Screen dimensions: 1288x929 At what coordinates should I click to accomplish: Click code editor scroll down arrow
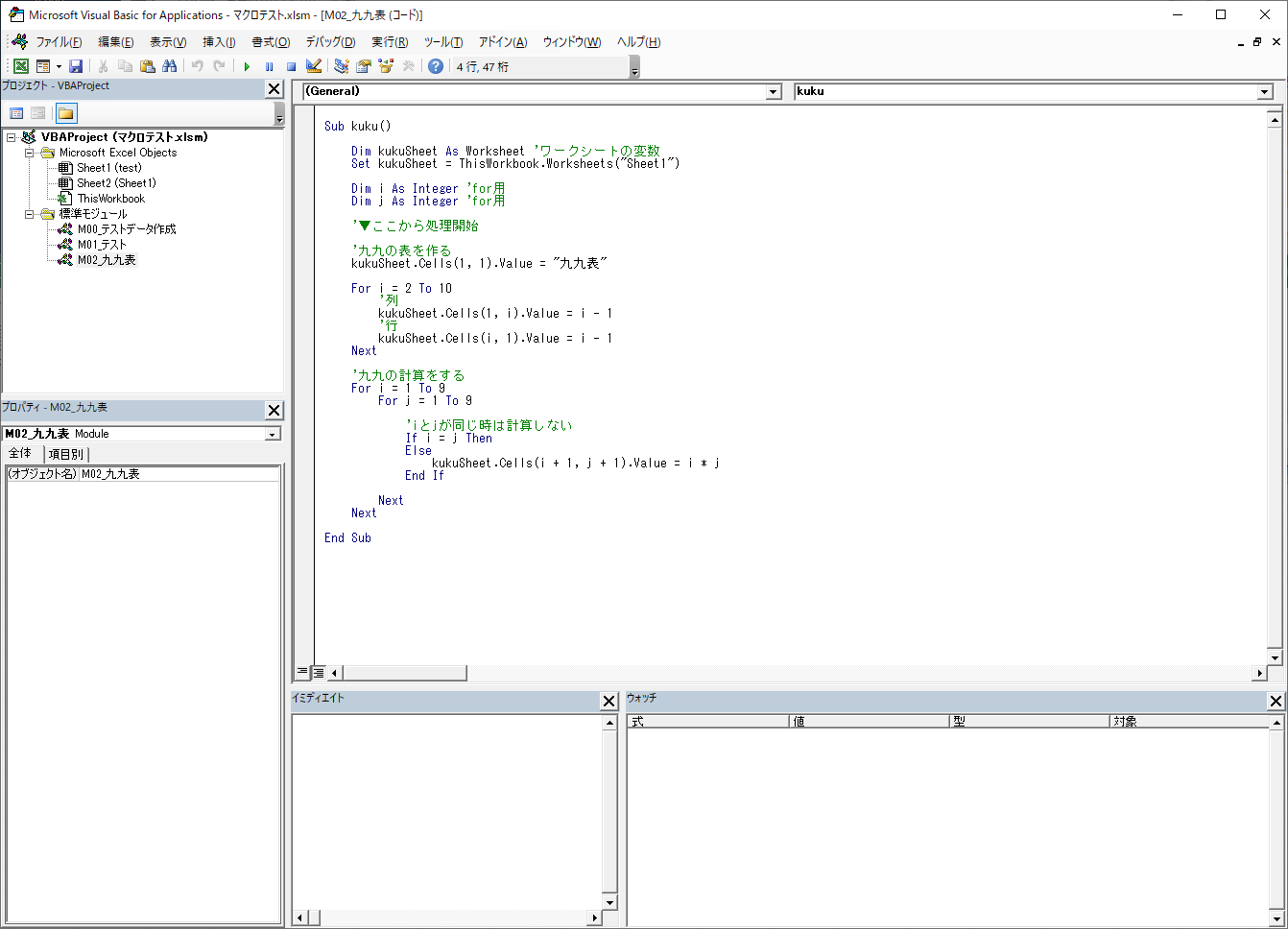click(1275, 656)
